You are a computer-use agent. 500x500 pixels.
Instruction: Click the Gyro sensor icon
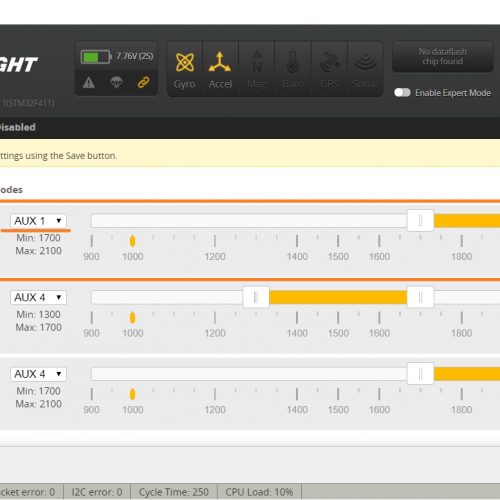(x=185, y=69)
